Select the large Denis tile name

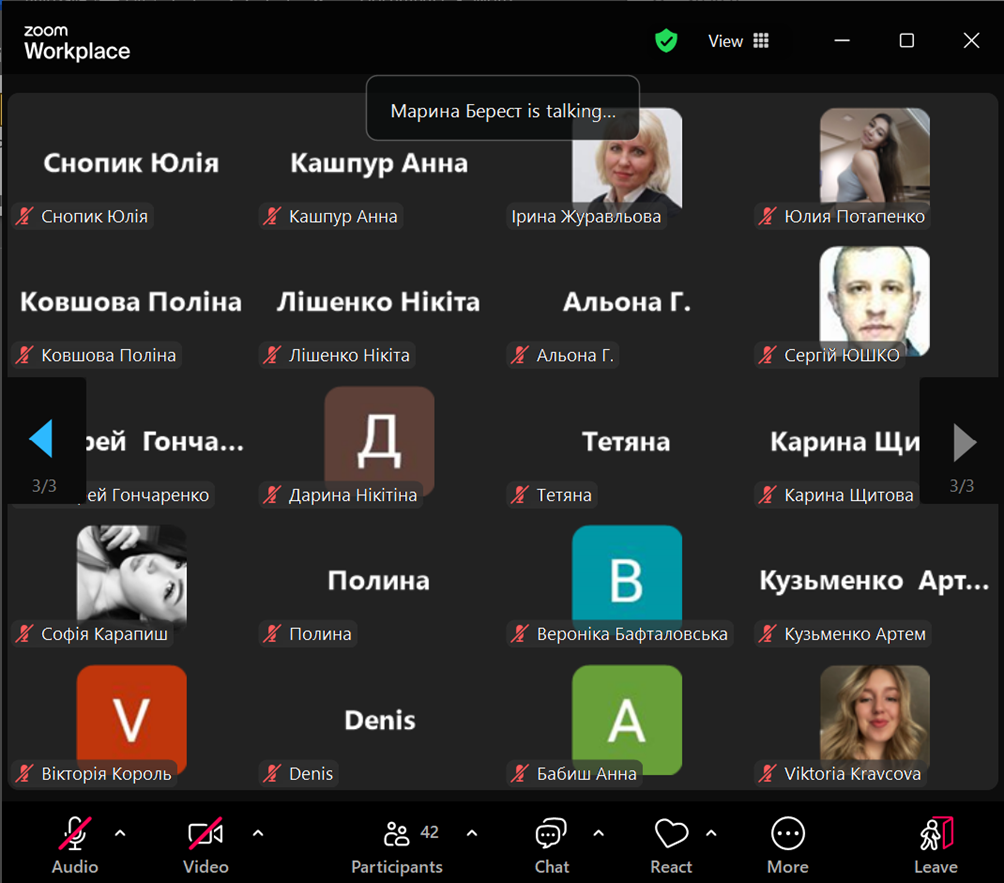(380, 720)
